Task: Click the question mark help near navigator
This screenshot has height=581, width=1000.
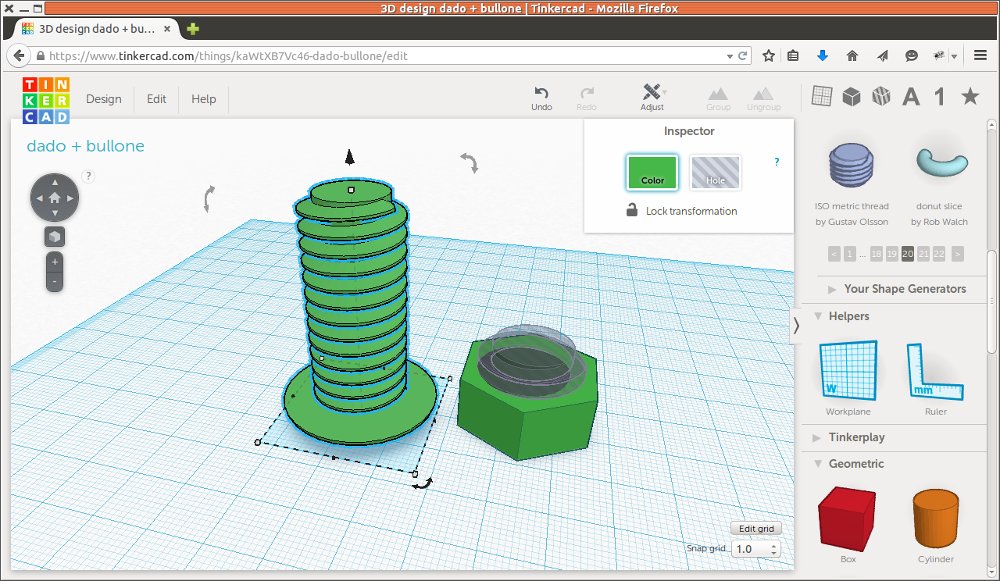Action: [88, 176]
